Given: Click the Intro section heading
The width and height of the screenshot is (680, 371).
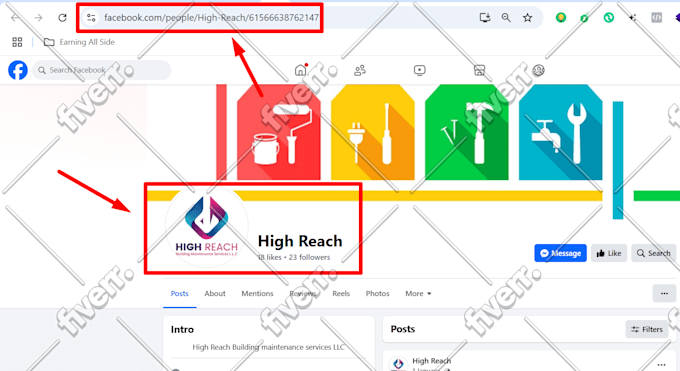Looking at the screenshot, I should 182,329.
